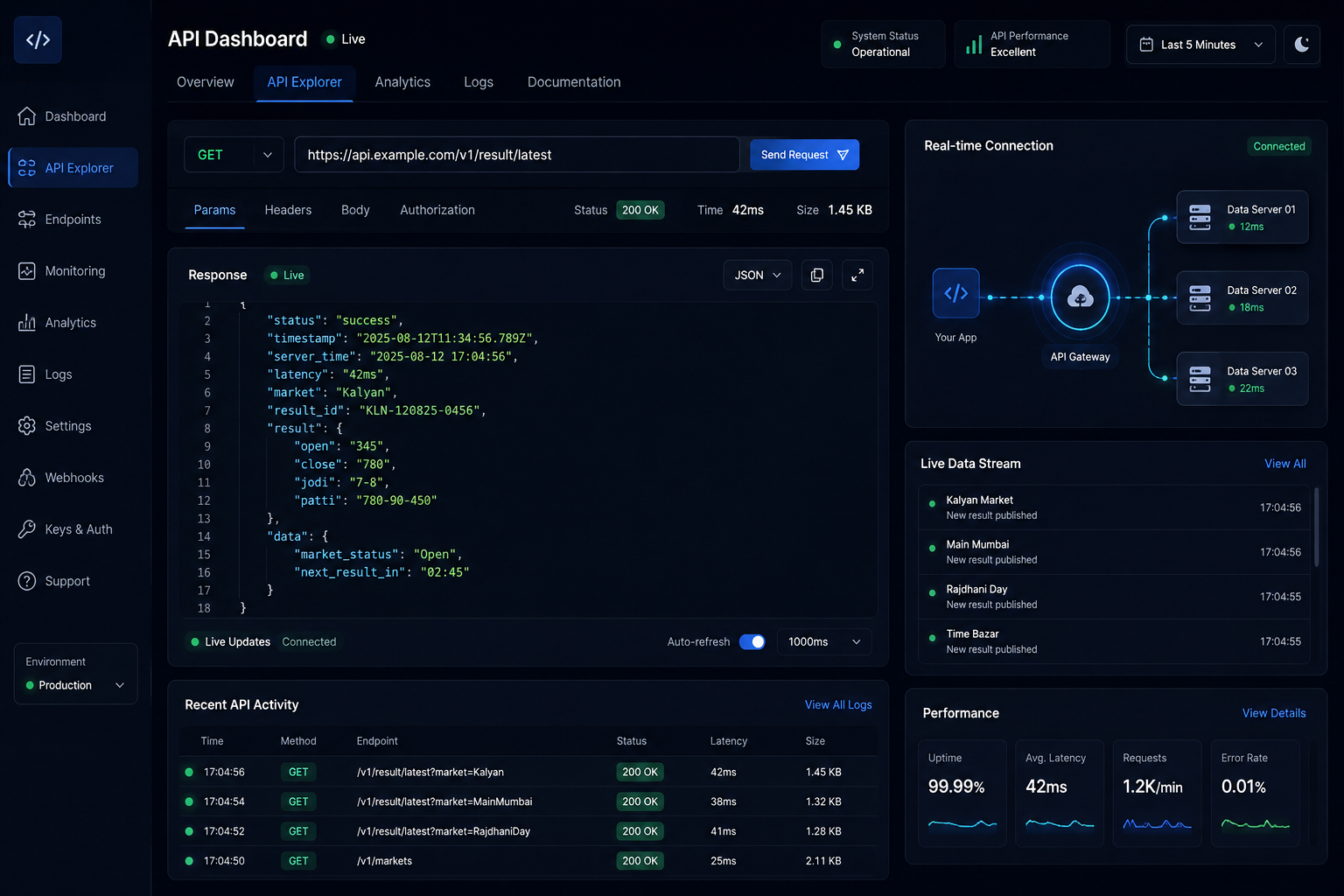Click the System Status Operational card
Image resolution: width=1344 pixels, height=896 pixels.
click(883, 45)
